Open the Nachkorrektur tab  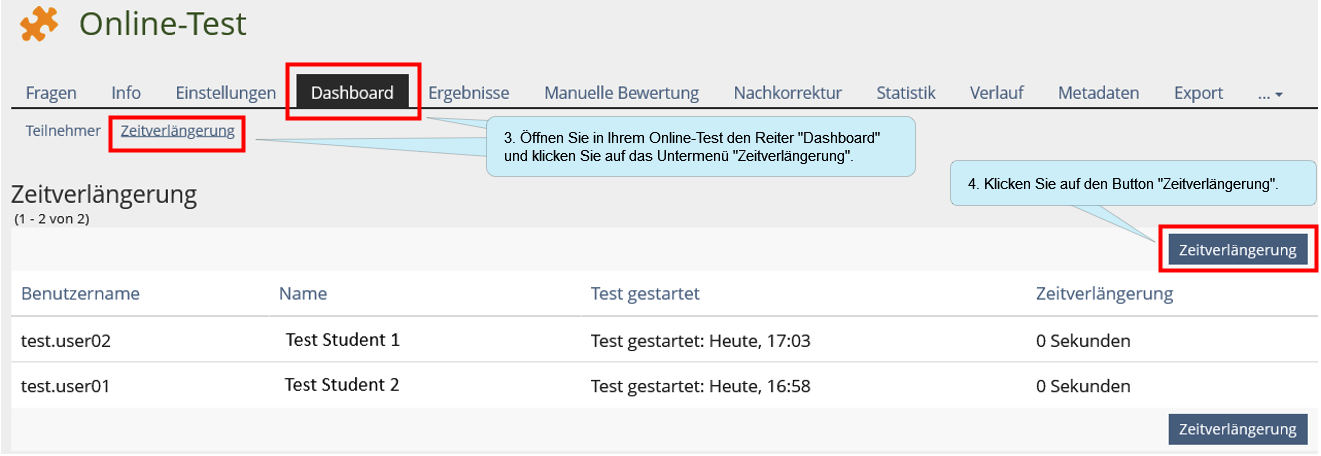(x=788, y=93)
